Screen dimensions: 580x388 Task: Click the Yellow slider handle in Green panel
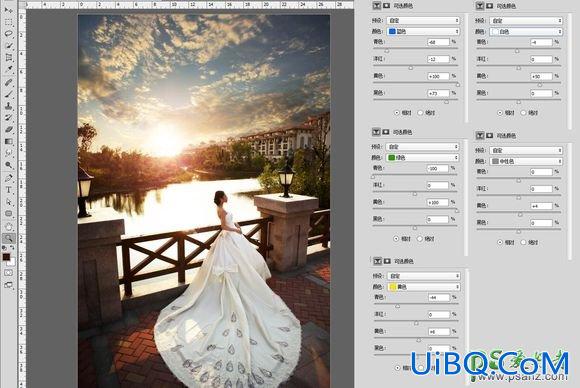(x=457, y=210)
